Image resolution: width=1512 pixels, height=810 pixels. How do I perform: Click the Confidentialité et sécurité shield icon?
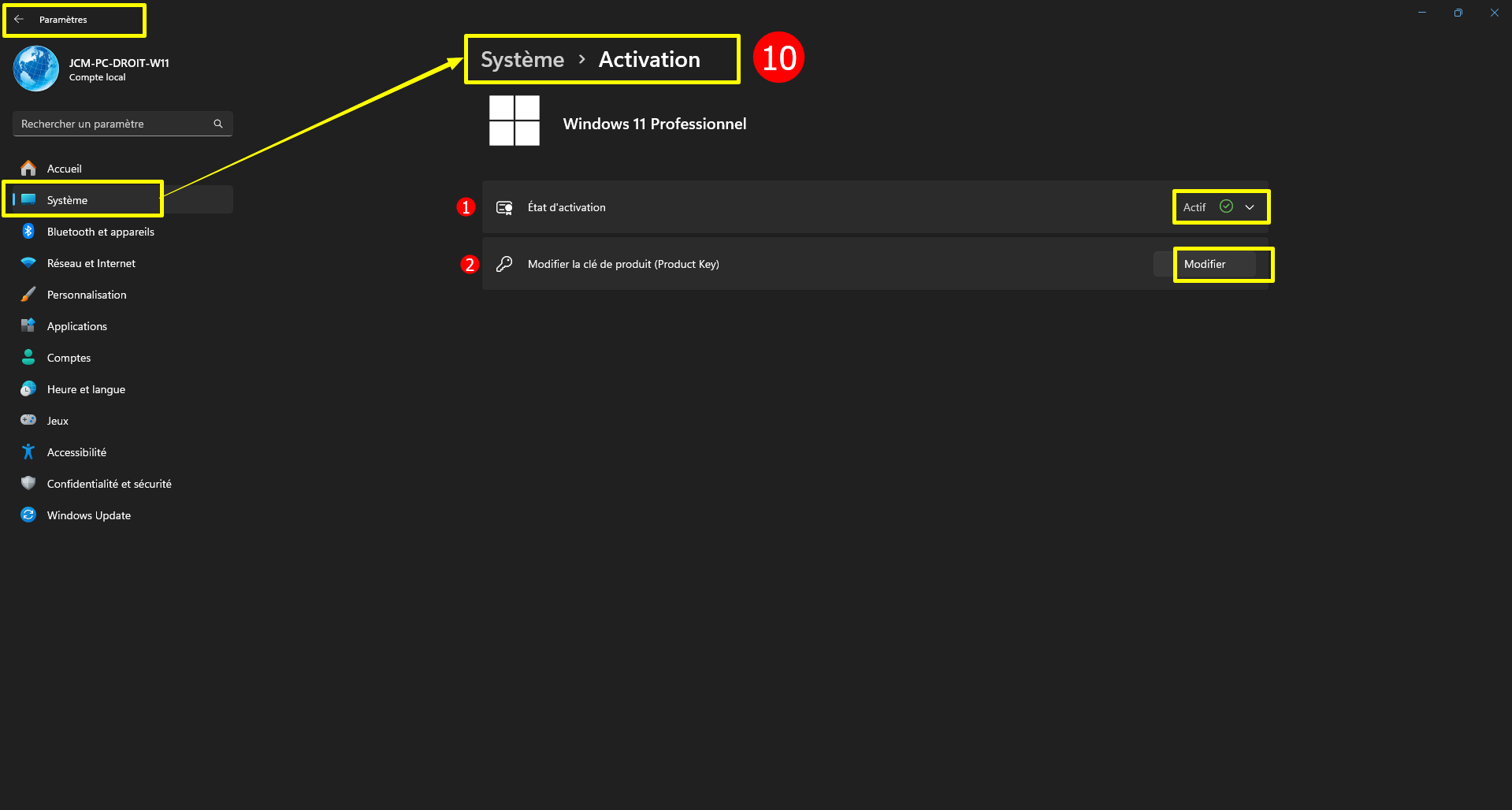click(28, 483)
